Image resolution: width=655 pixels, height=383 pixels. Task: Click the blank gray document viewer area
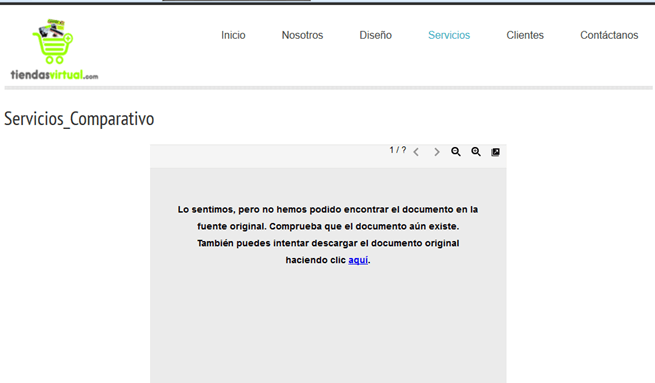pyautogui.click(x=328, y=326)
